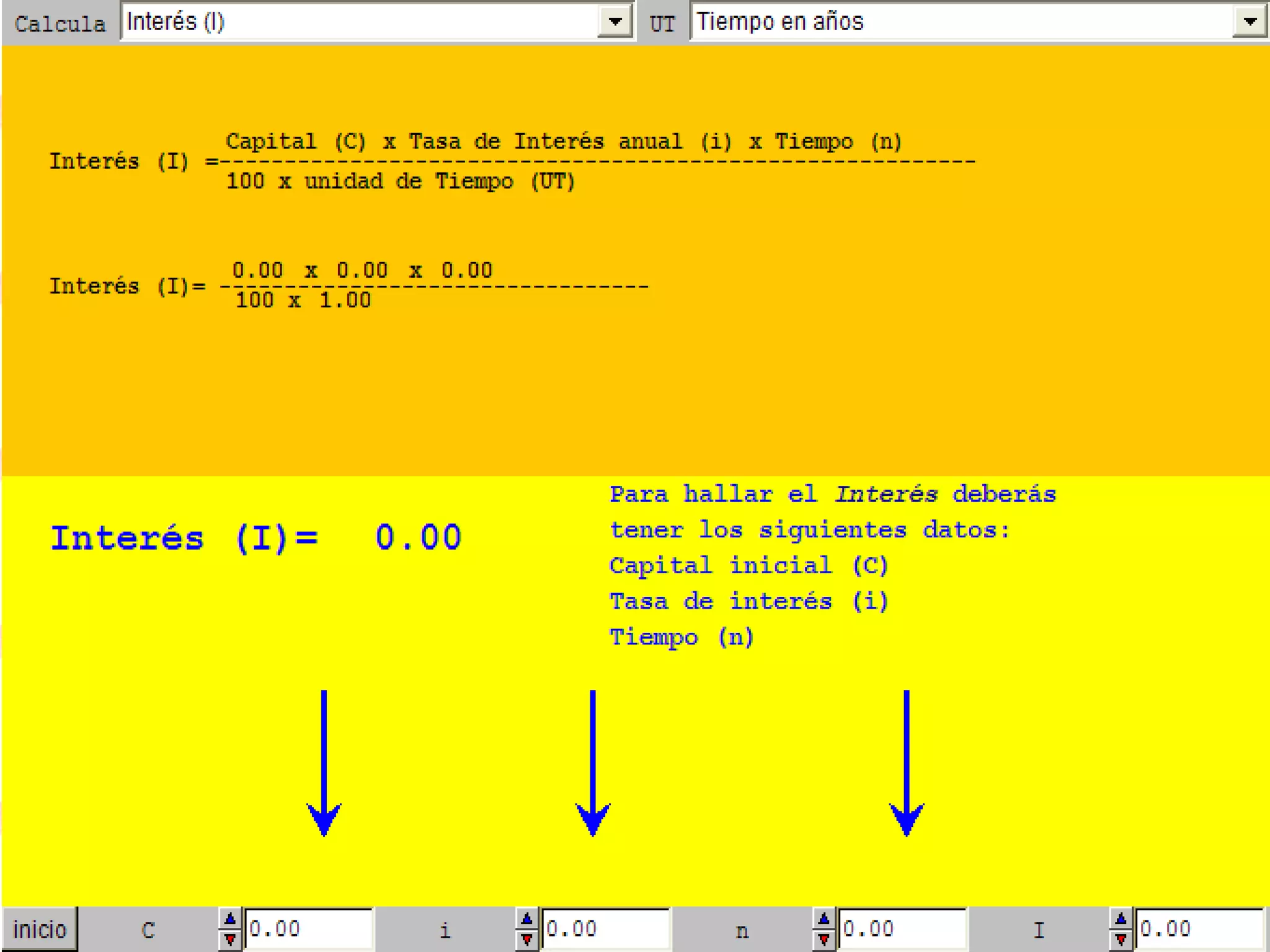Click the down arrow of I stepper
Image resolution: width=1270 pixels, height=952 pixels.
click(1121, 940)
